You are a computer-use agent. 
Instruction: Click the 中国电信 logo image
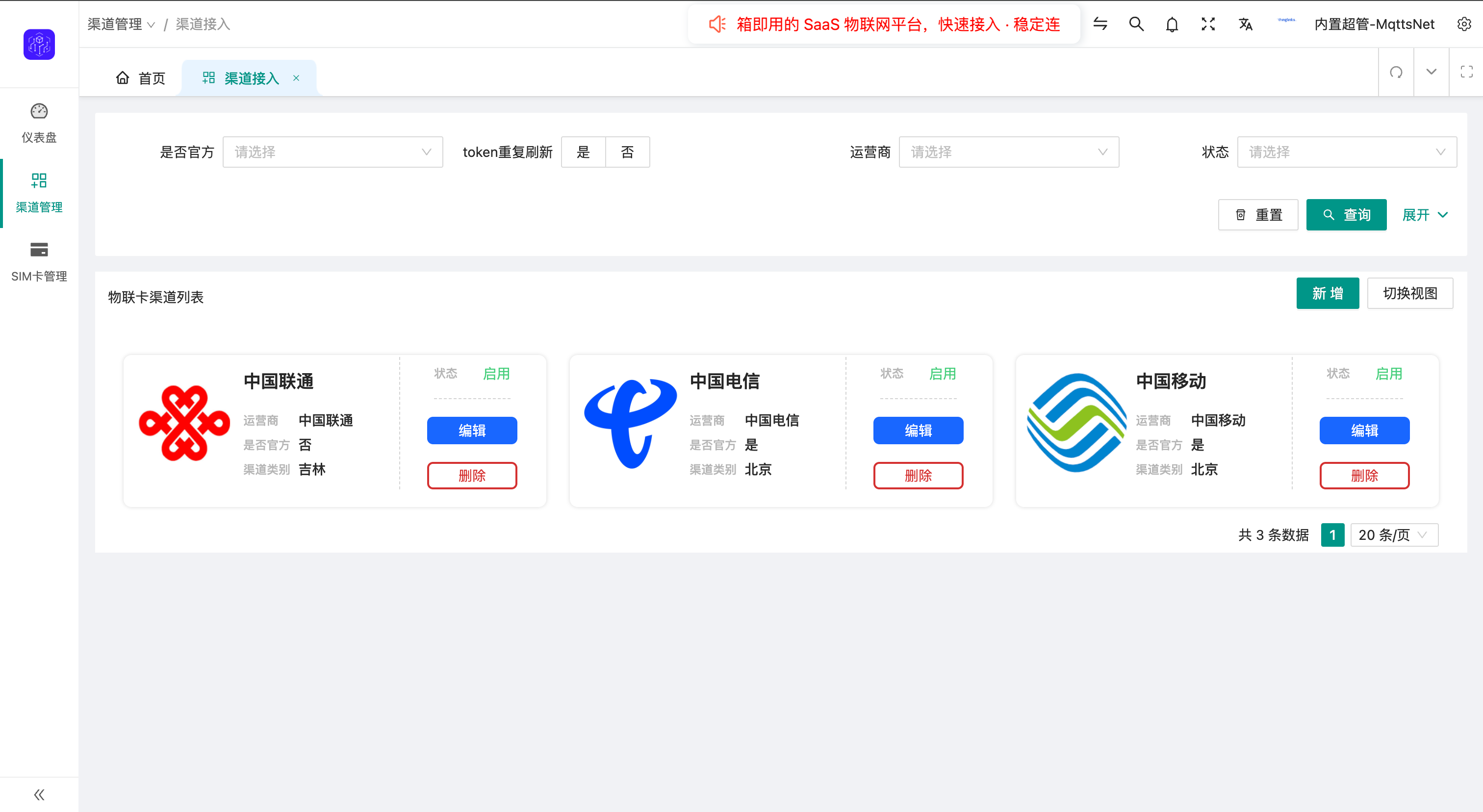click(x=630, y=423)
